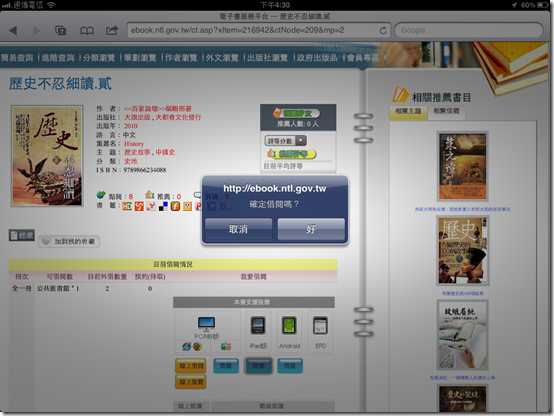Tap the 借閱 button under iPad版
The width and height of the screenshot is (554, 416).
pos(258,366)
